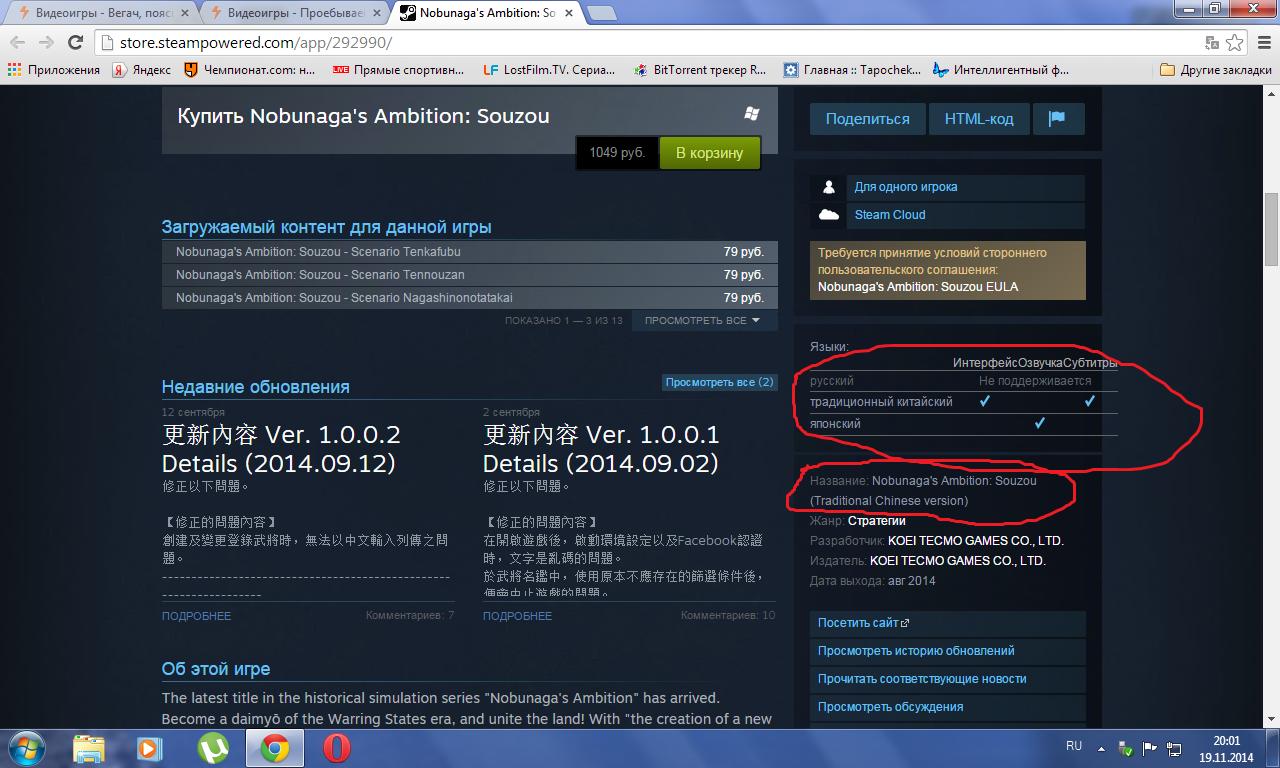
Task: Open the LostFilm.TV bookmark
Action: [x=549, y=70]
